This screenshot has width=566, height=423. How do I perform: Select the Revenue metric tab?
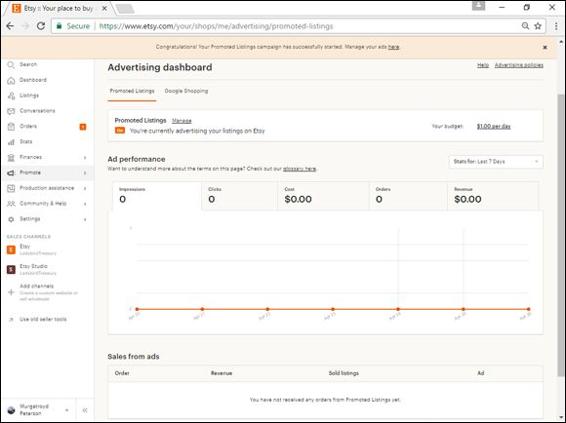(493, 196)
